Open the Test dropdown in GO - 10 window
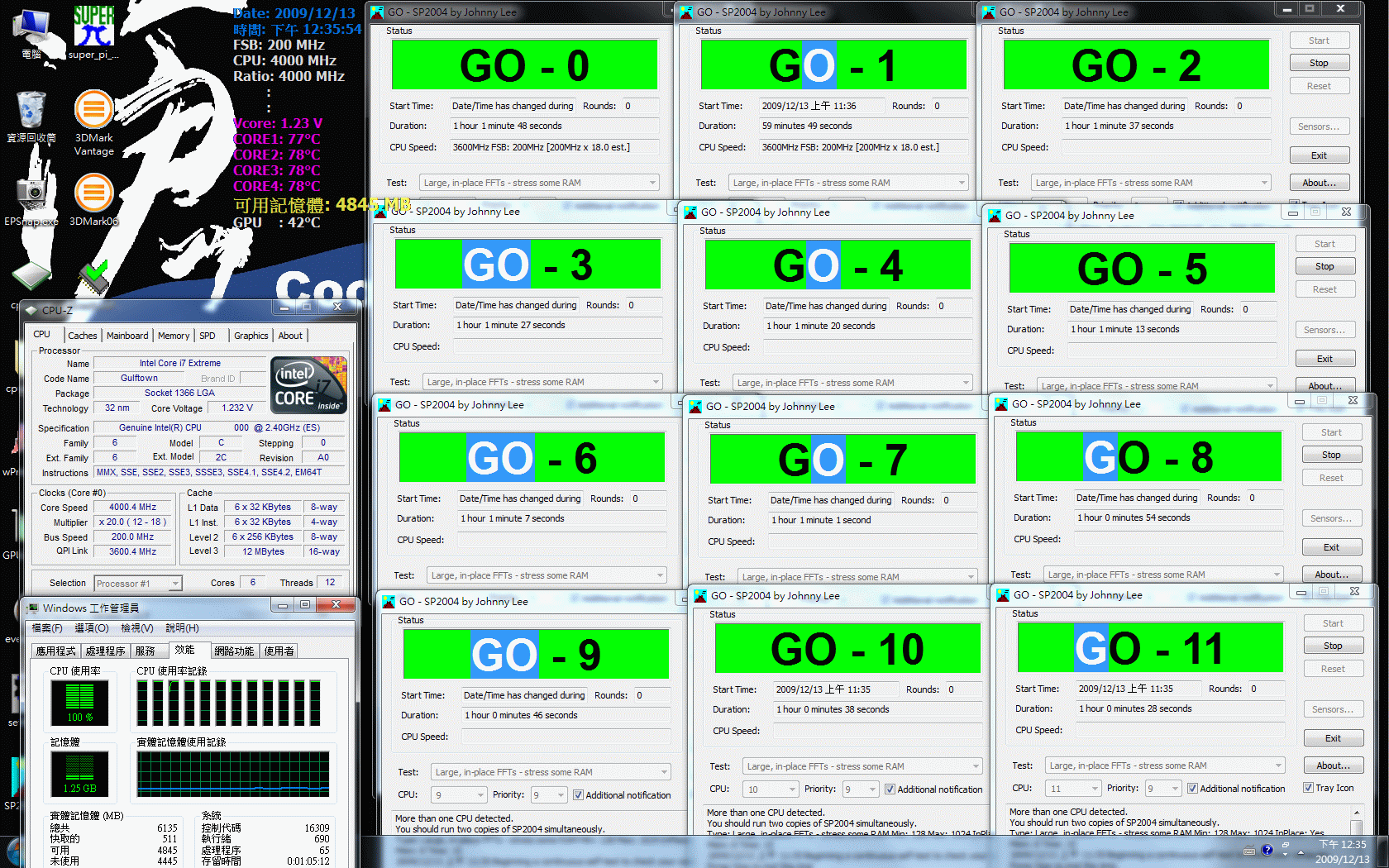Image resolution: width=1389 pixels, height=868 pixels. pos(862,766)
